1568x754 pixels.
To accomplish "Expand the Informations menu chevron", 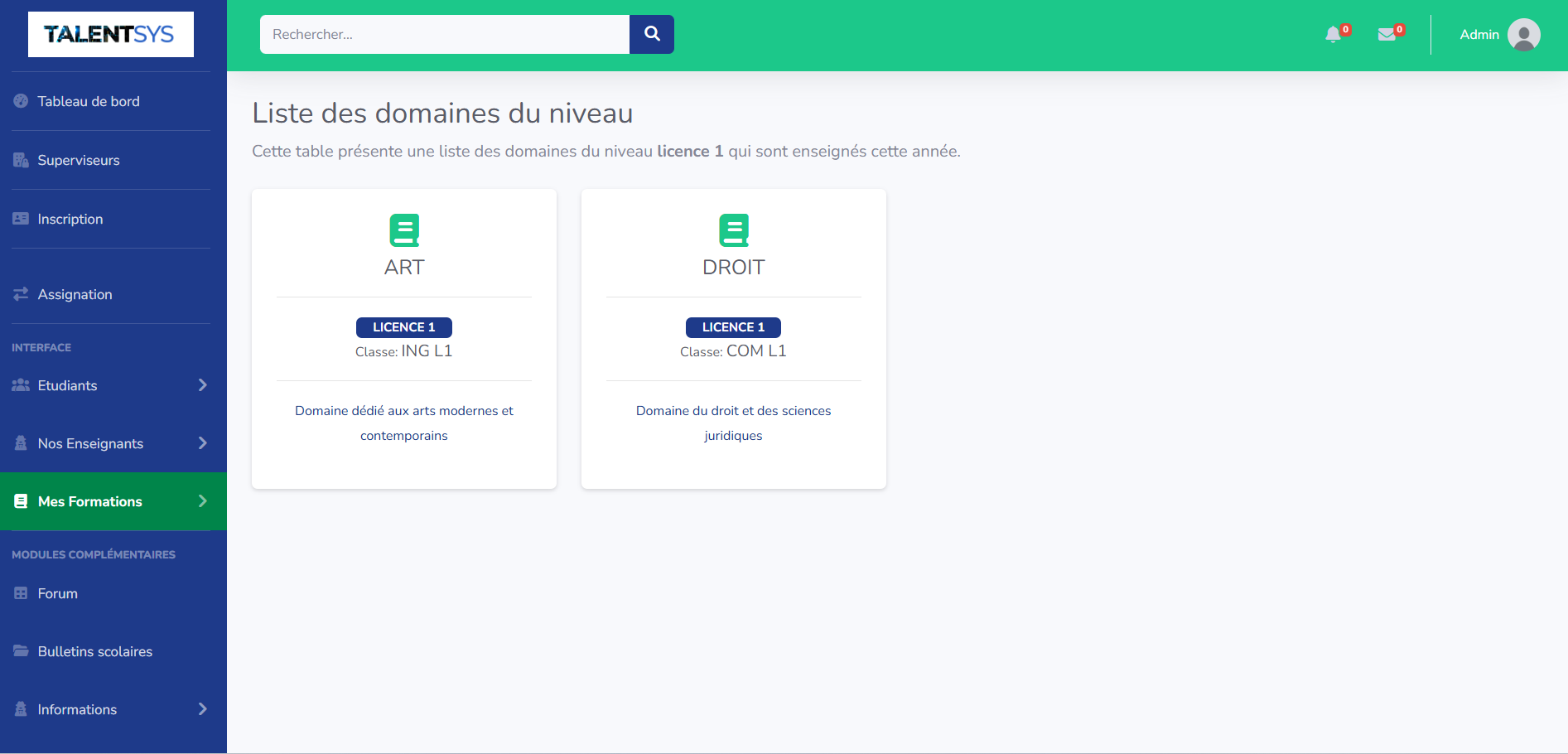I will (x=202, y=709).
